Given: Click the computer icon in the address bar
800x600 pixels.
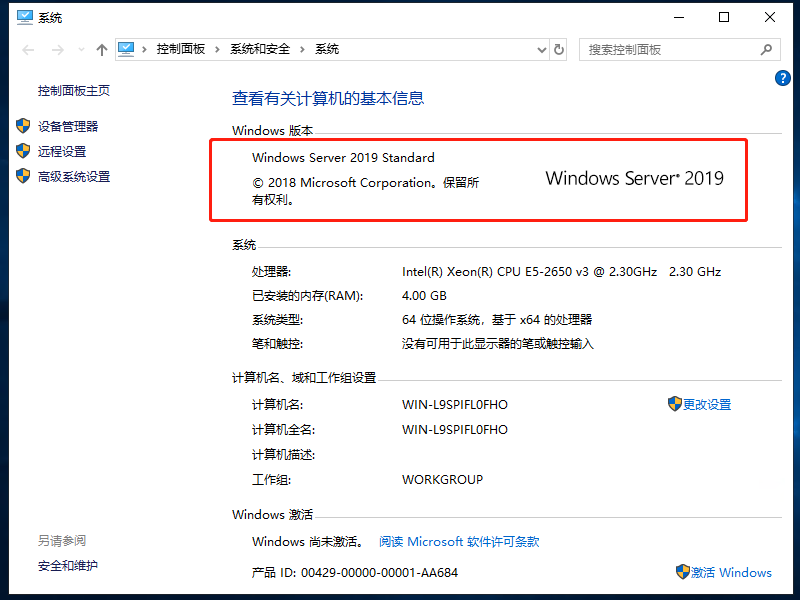Looking at the screenshot, I should click(x=126, y=49).
